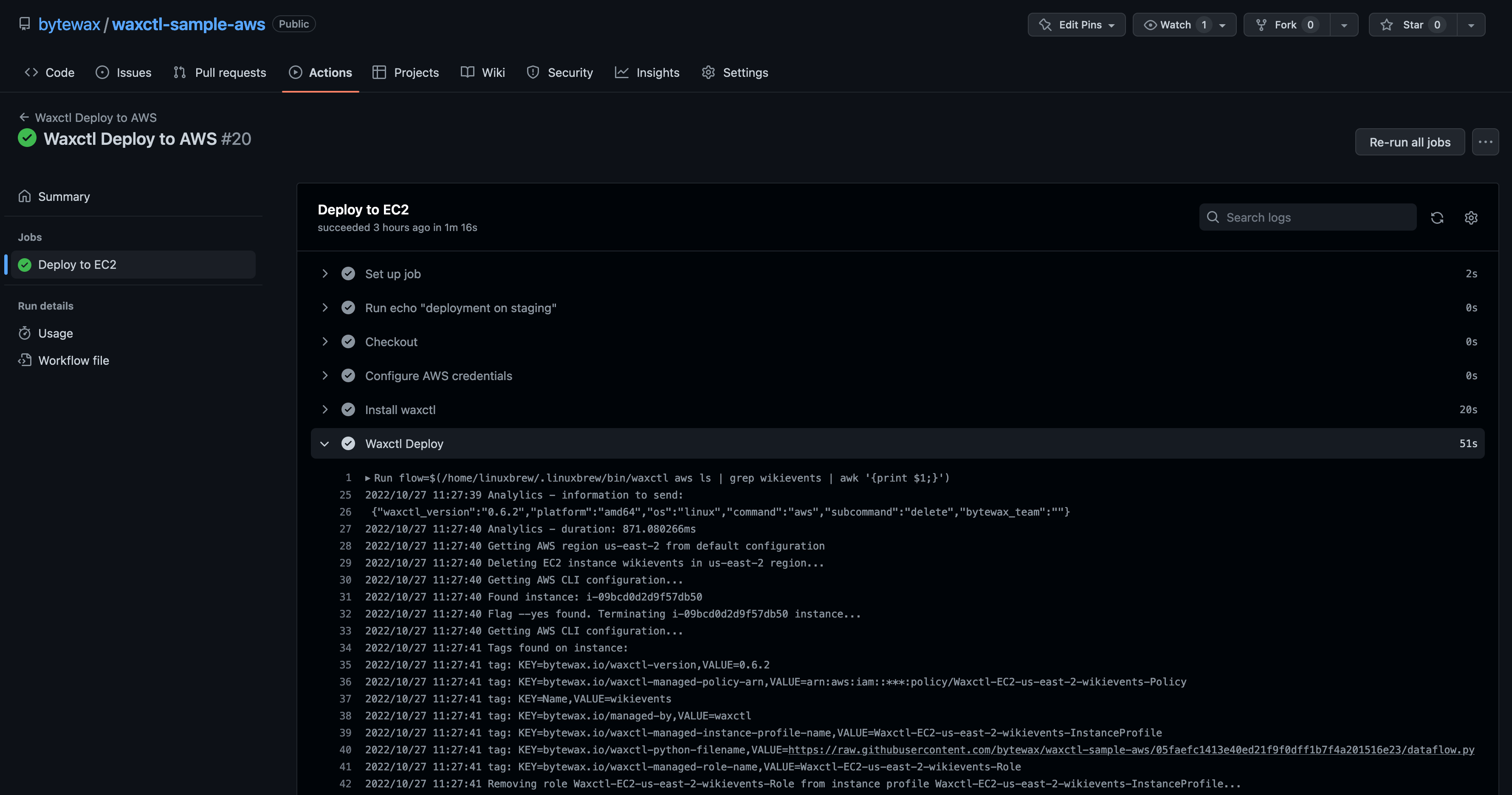Image resolution: width=1512 pixels, height=795 pixels.
Task: Click the Edit Pins pin icon
Action: point(1045,25)
